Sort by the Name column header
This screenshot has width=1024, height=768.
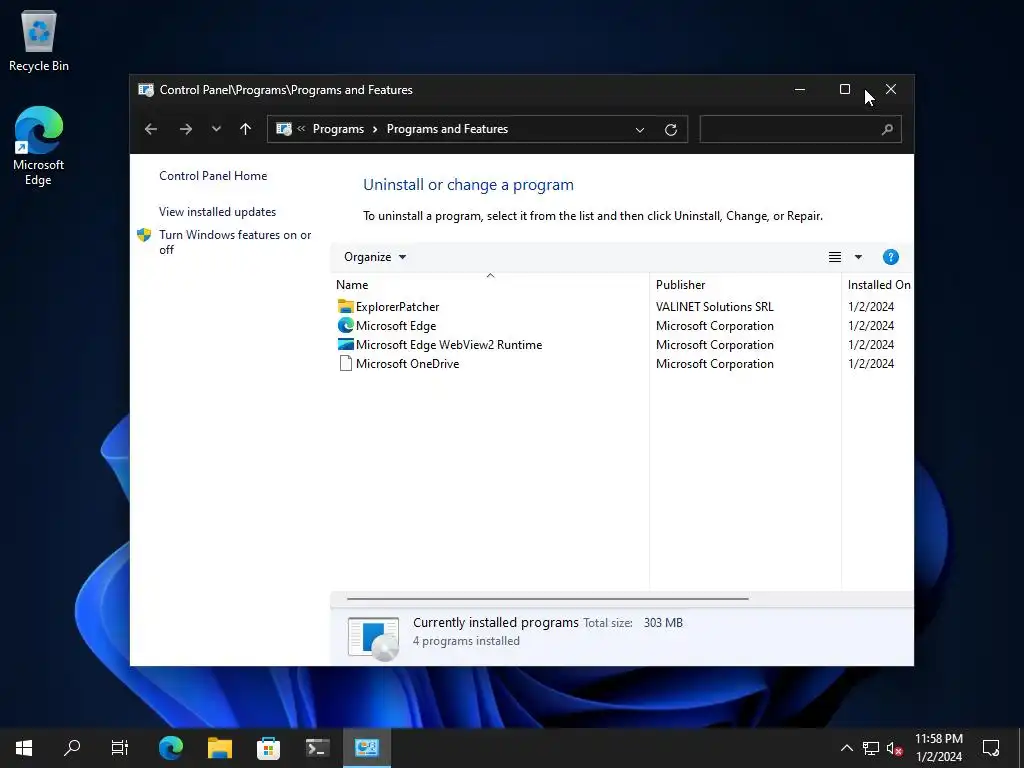coord(490,285)
